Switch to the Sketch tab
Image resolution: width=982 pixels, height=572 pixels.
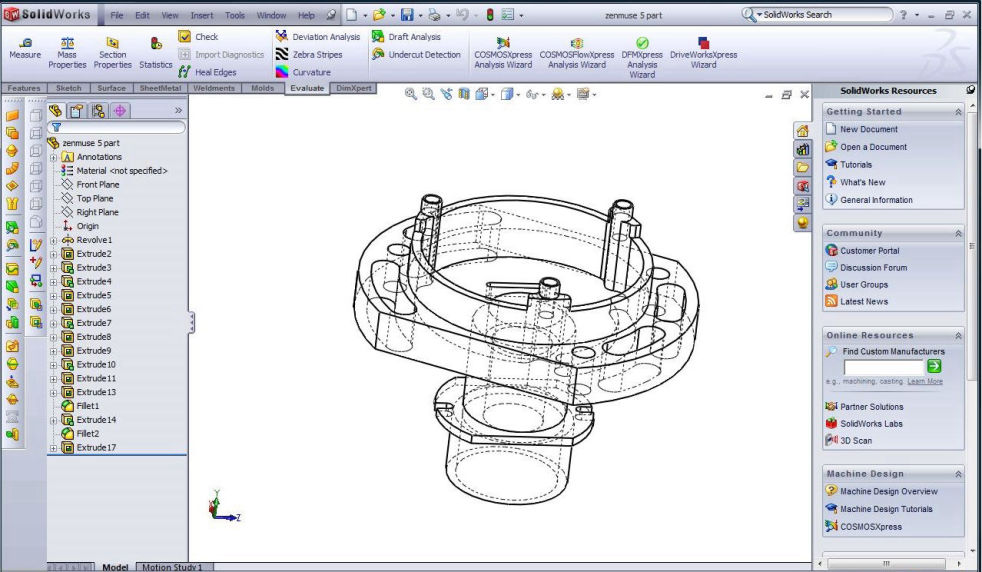[68, 88]
